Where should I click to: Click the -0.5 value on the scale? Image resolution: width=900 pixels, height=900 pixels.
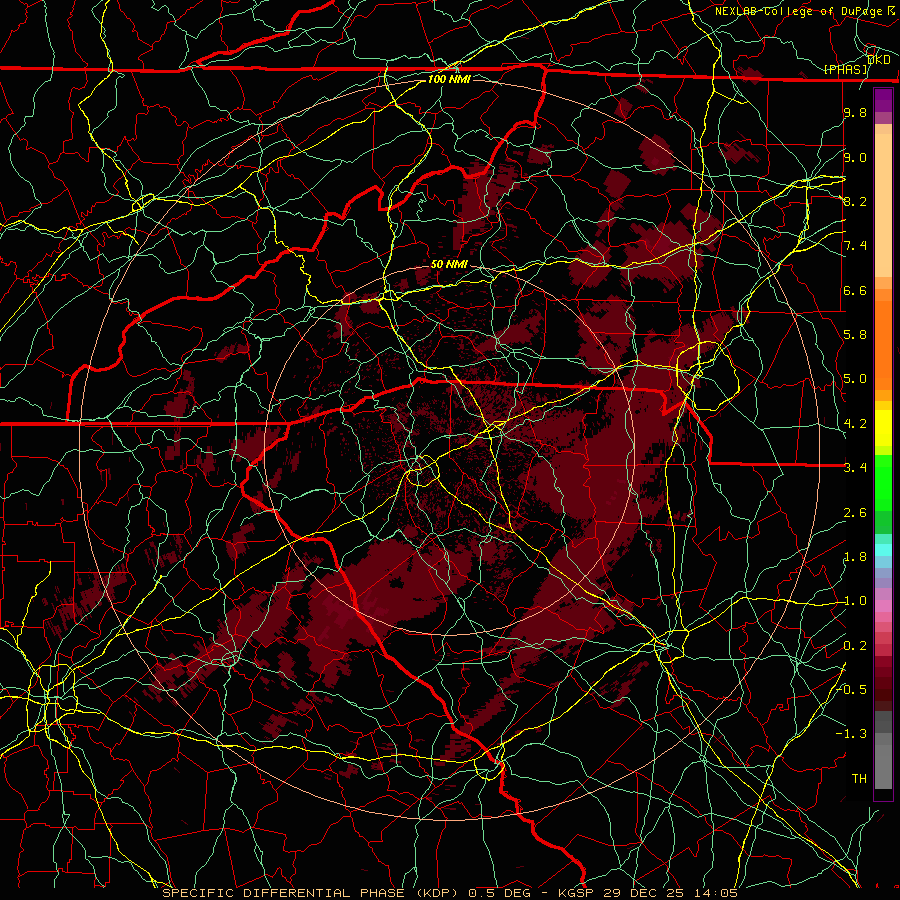851,690
